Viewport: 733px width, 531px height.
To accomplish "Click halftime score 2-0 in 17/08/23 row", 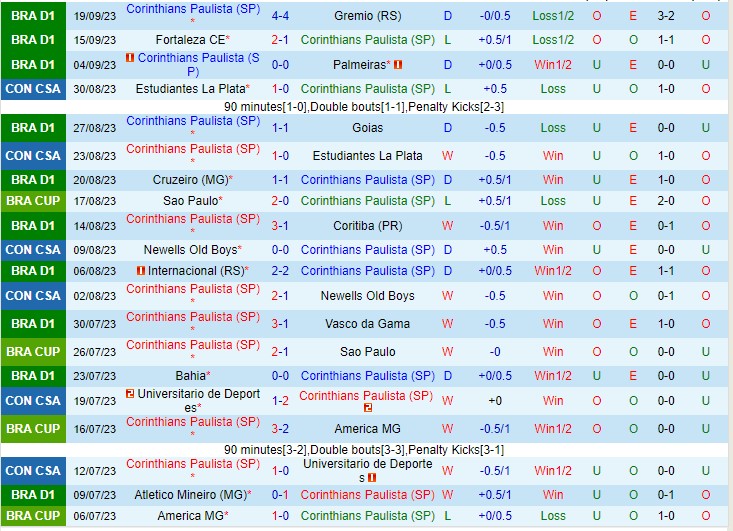I will (666, 201).
